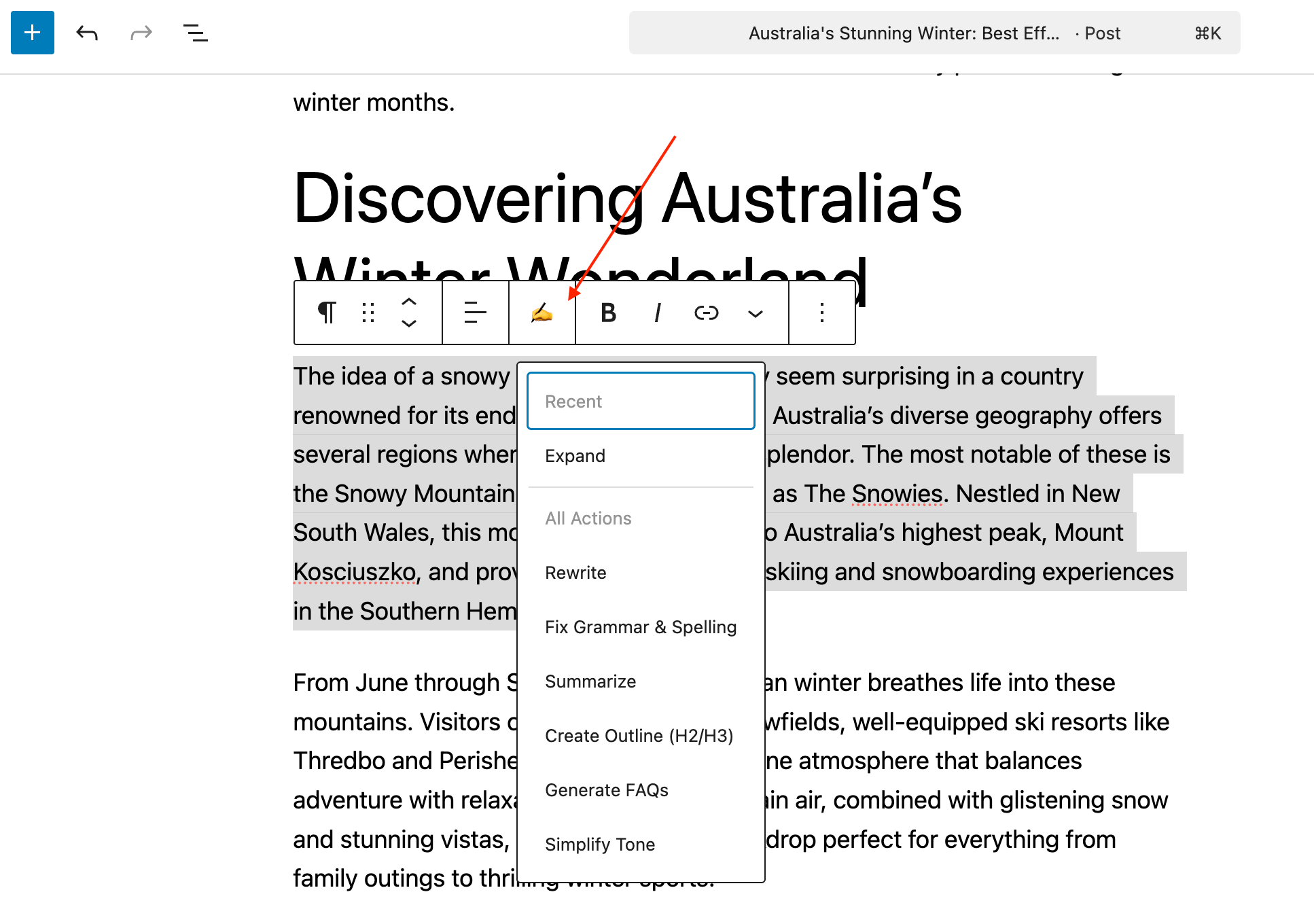The image size is (1314, 924).
Task: Click the Redo arrow icon
Action: tap(141, 33)
